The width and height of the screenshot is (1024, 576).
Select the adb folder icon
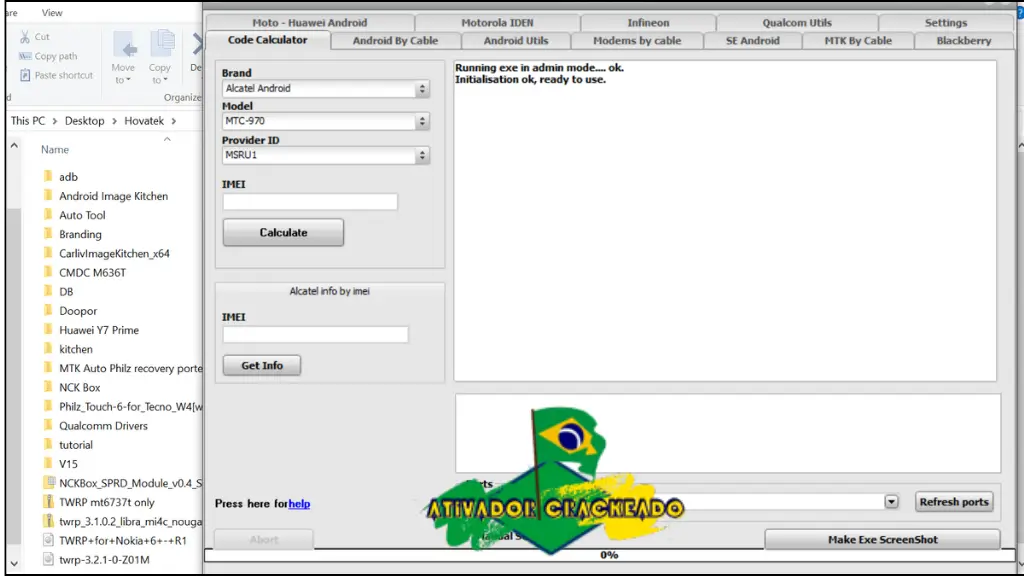pos(48,176)
